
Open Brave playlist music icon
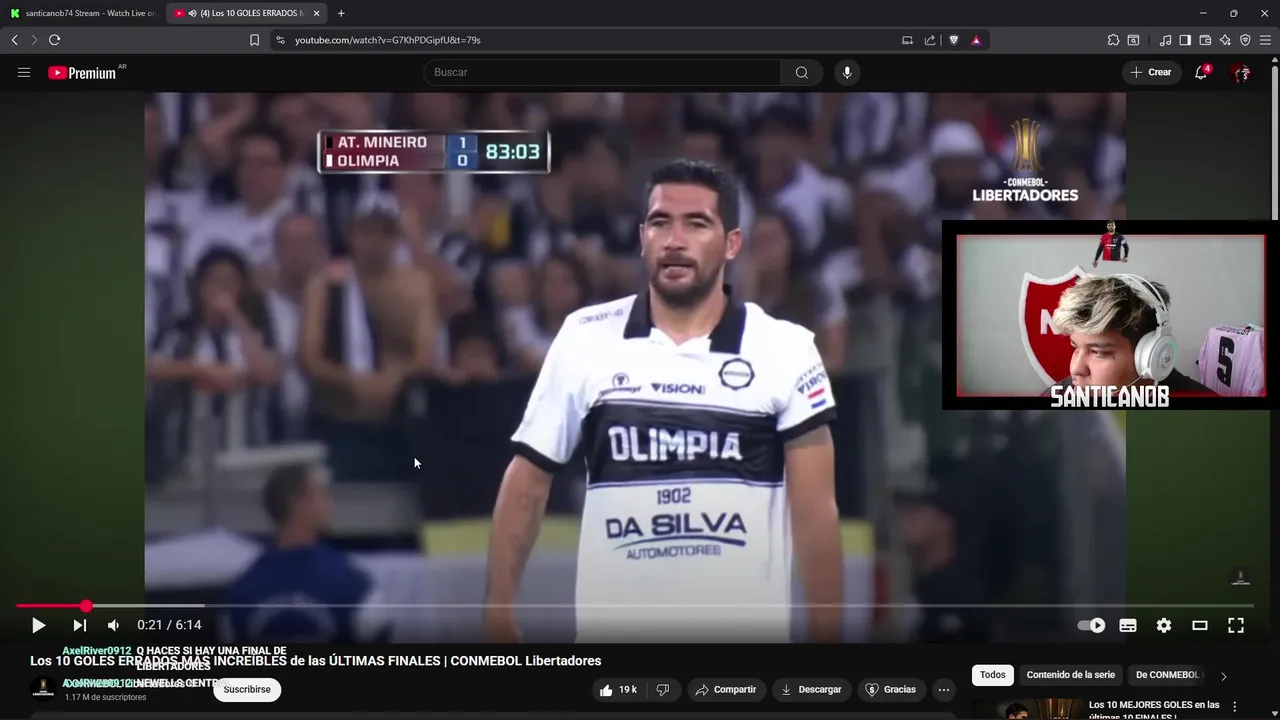click(1165, 40)
